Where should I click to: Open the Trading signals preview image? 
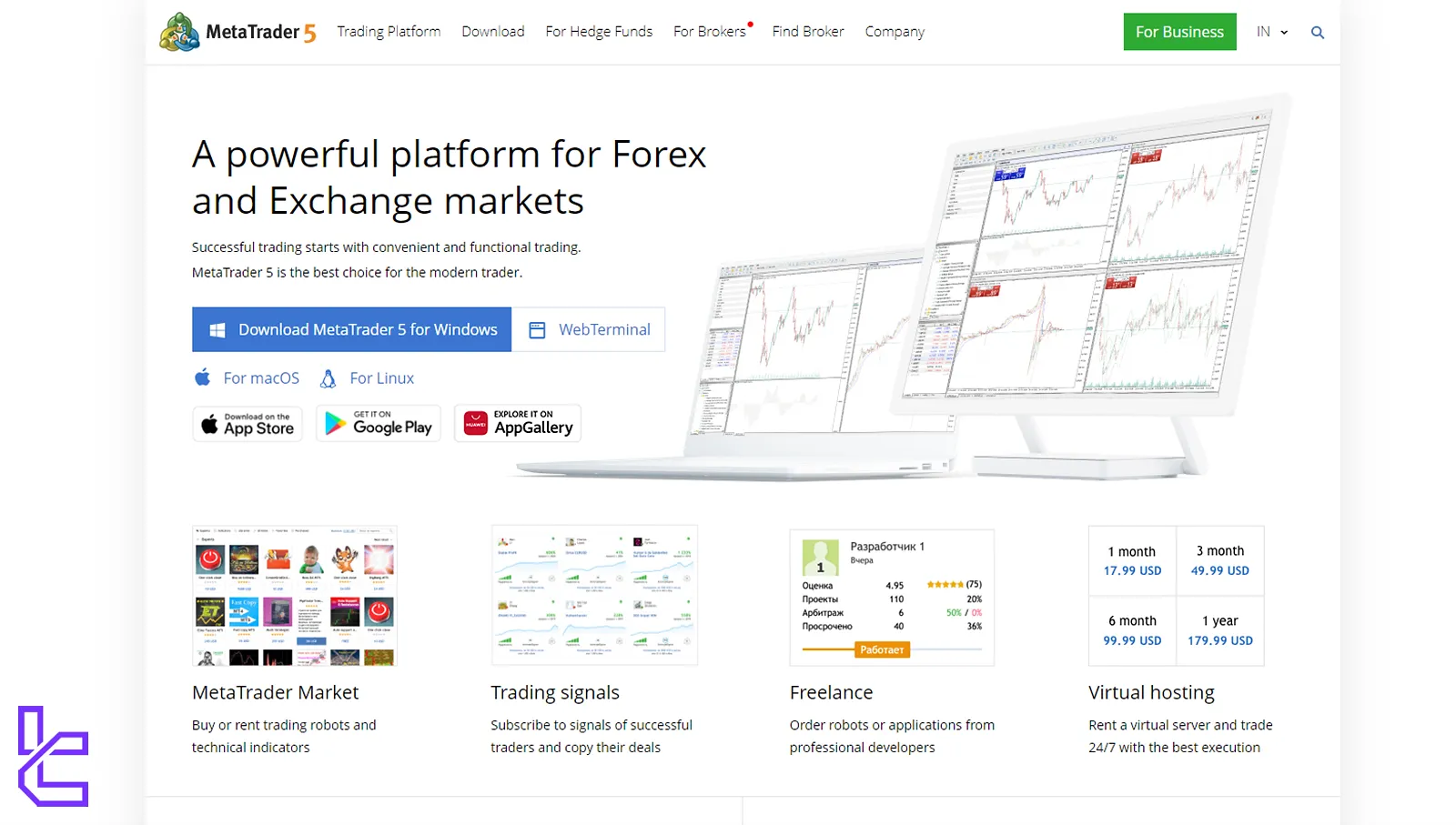594,595
